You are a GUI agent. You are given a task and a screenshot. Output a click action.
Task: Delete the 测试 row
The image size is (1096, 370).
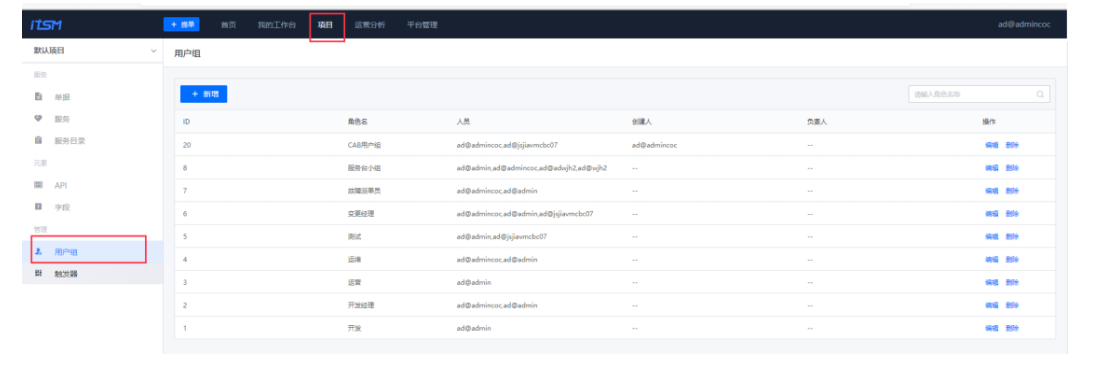(1012, 236)
